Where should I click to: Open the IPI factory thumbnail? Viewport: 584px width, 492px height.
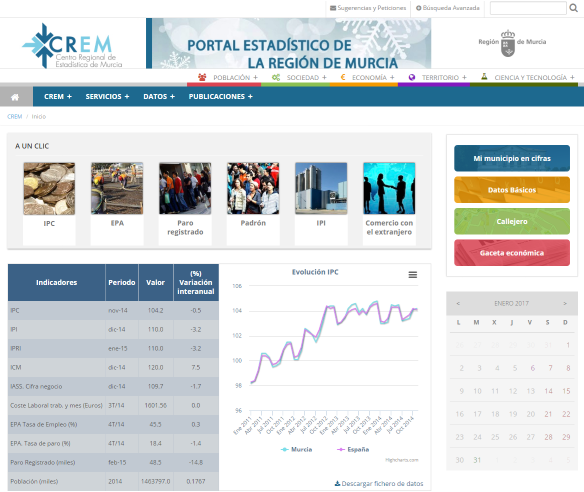point(321,188)
